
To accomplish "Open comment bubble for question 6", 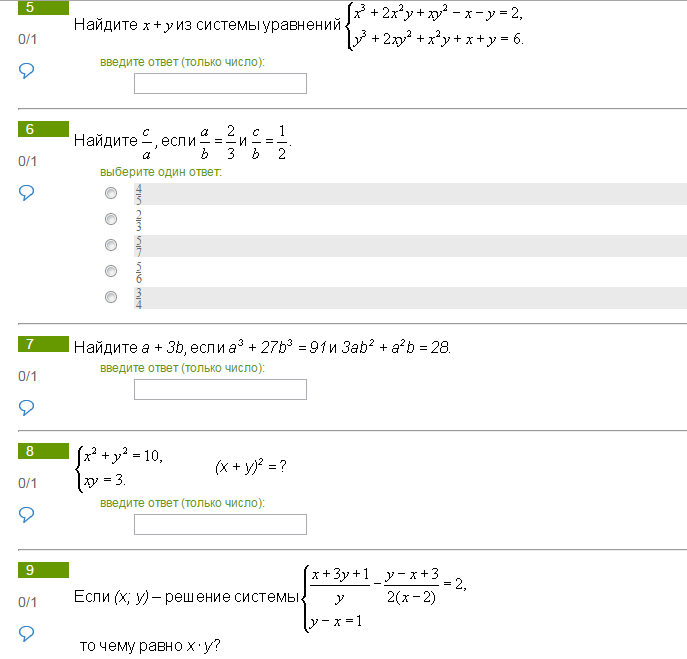I will tap(26, 192).
